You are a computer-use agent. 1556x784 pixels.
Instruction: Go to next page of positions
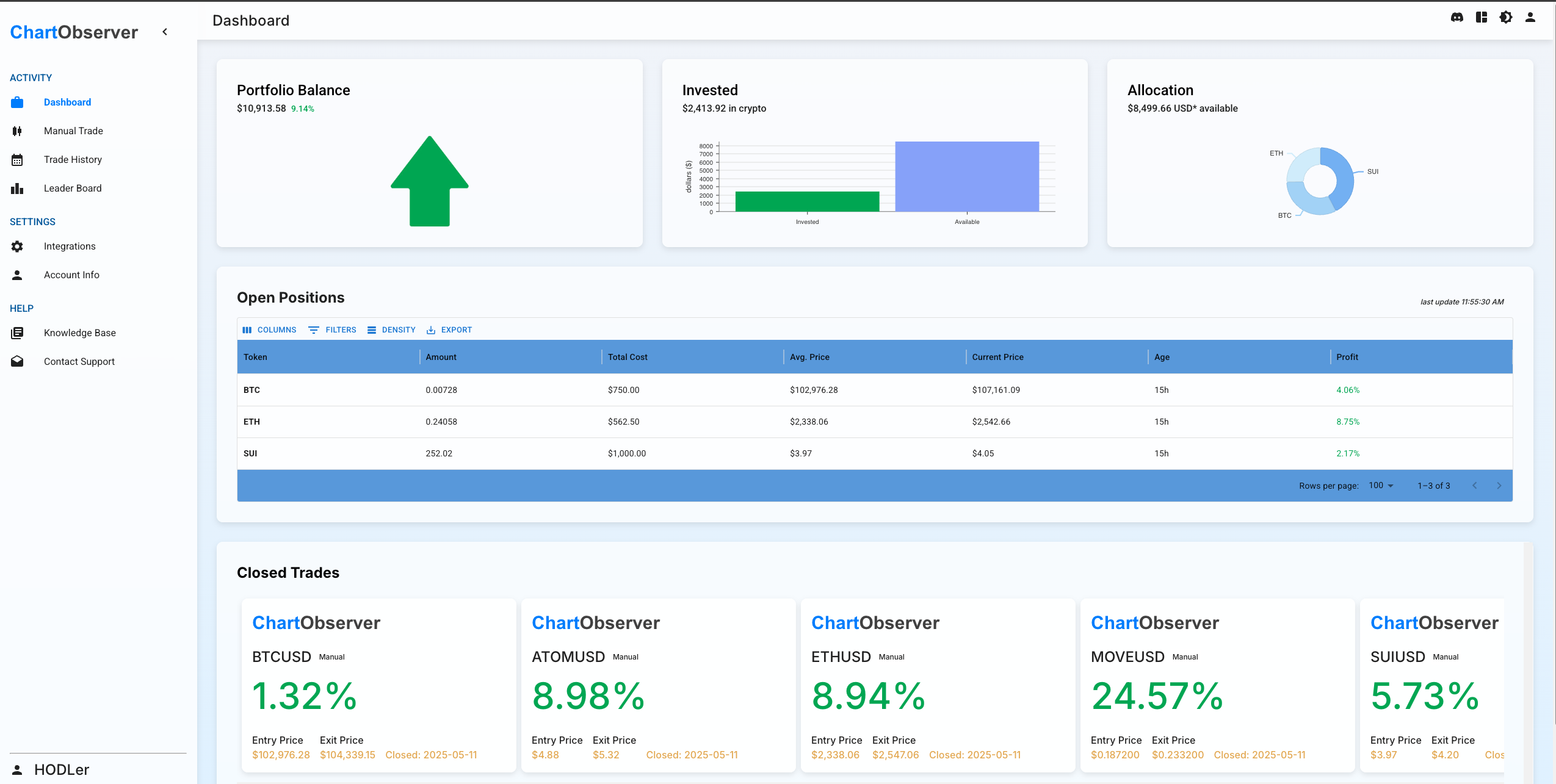point(1499,486)
